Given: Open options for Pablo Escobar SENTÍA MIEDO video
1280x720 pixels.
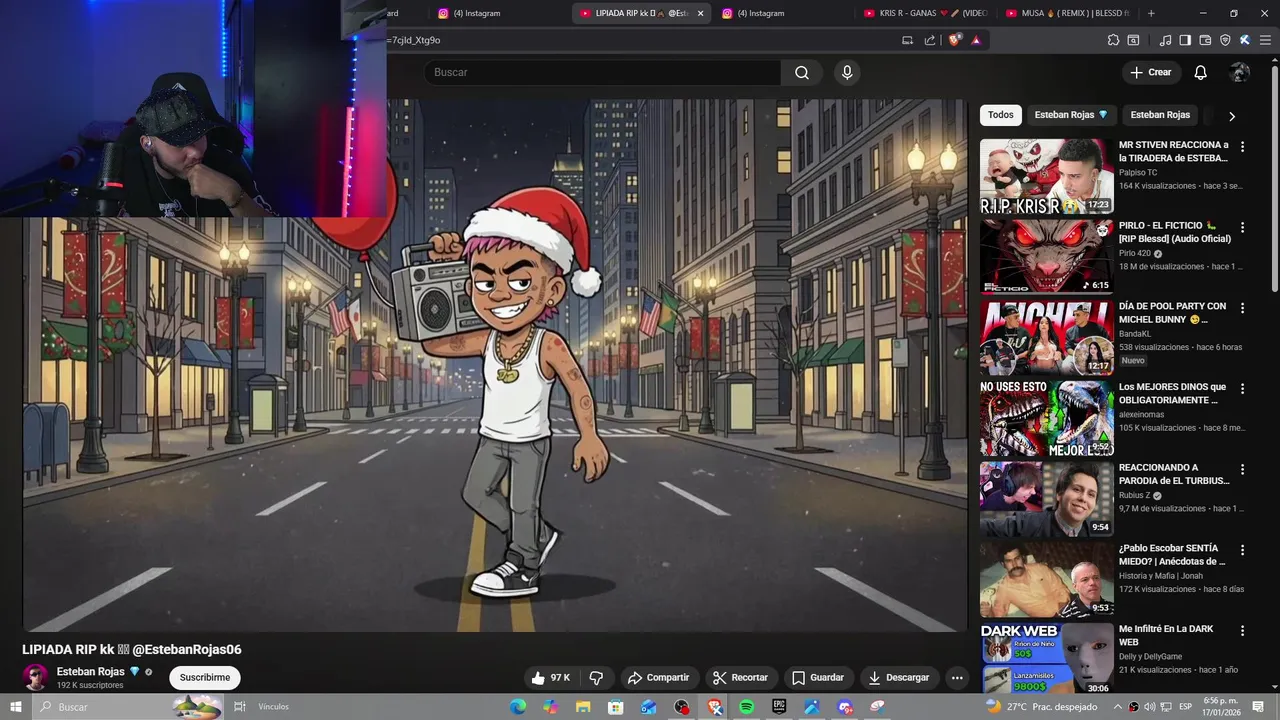Looking at the screenshot, I should pyautogui.click(x=1242, y=550).
